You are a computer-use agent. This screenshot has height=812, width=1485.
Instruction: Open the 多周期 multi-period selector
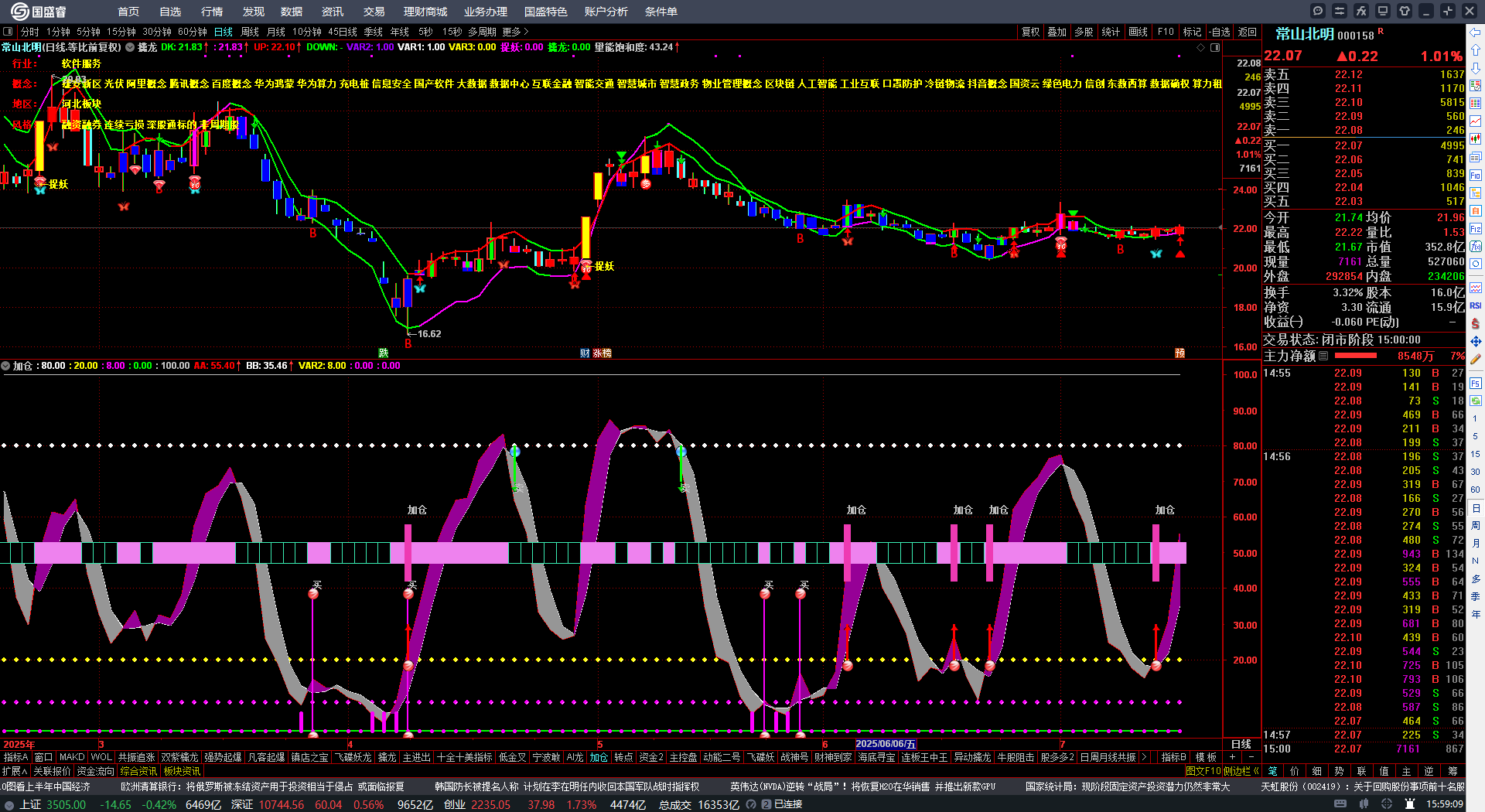[x=482, y=32]
